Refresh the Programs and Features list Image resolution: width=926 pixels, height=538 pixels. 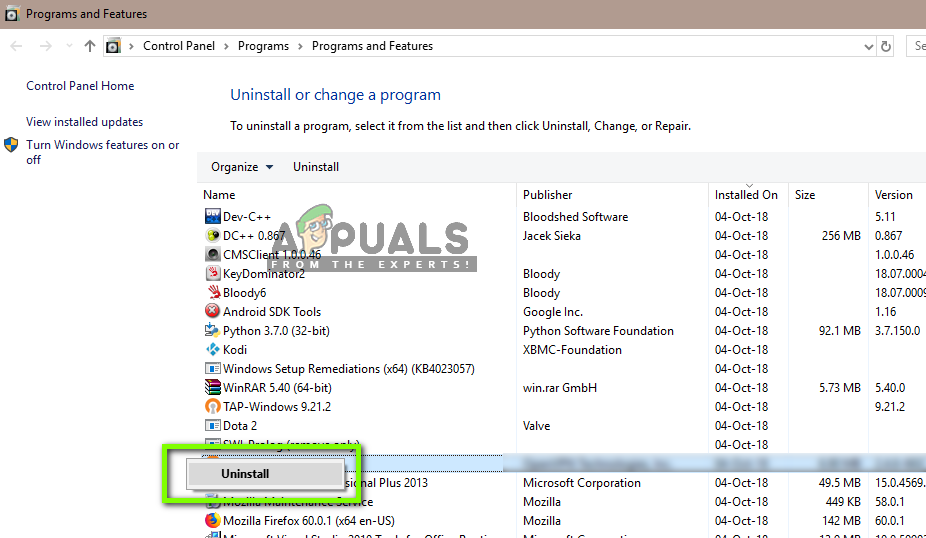pyautogui.click(x=886, y=46)
